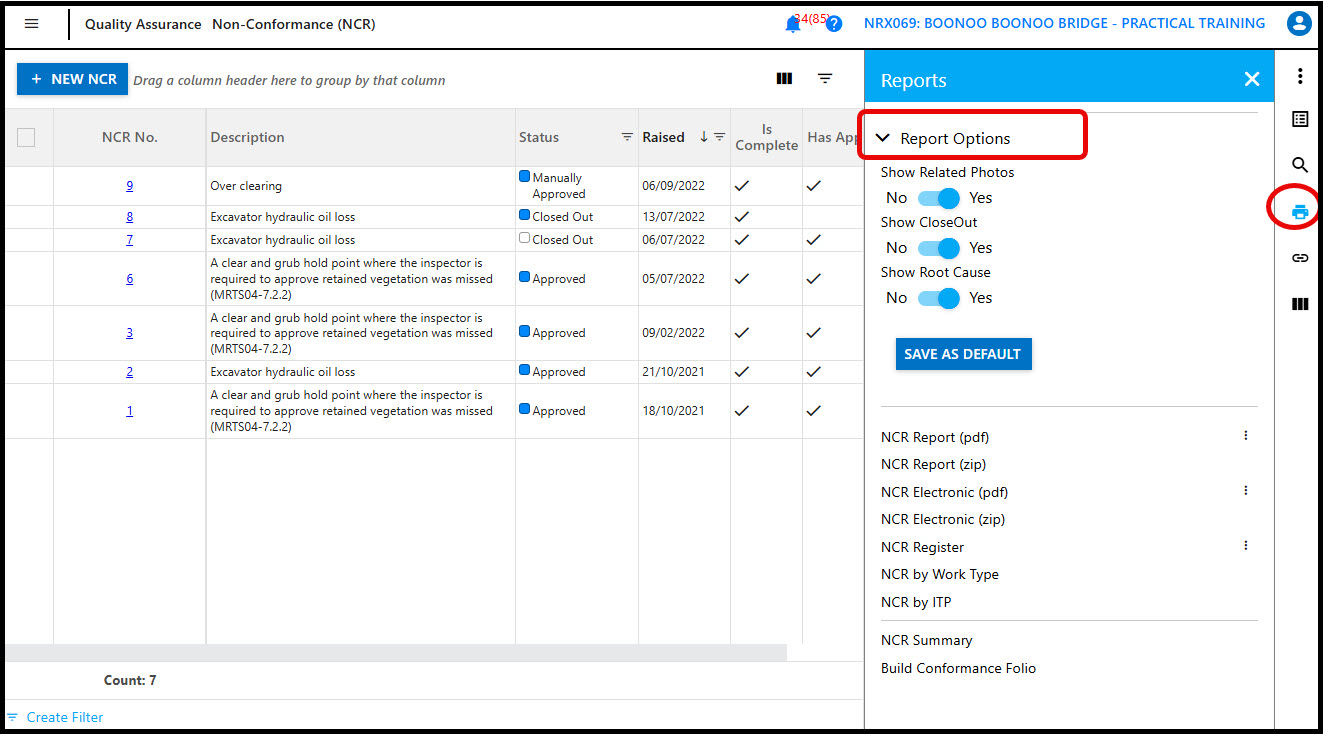Screen dimensions: 1323x734
Task: Click the Create Filter funnel icon
Action: pos(12,717)
